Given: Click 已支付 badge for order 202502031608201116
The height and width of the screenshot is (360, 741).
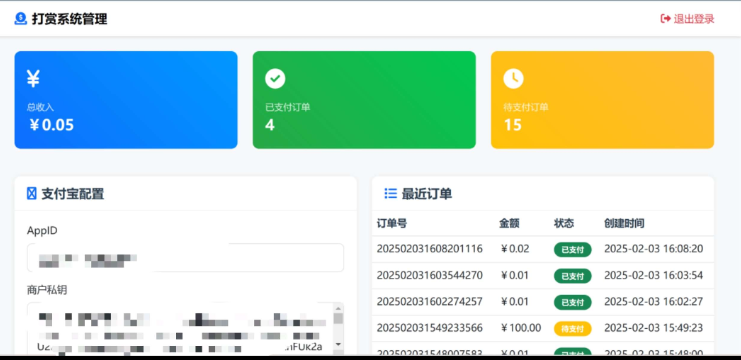Looking at the screenshot, I should coord(572,249).
